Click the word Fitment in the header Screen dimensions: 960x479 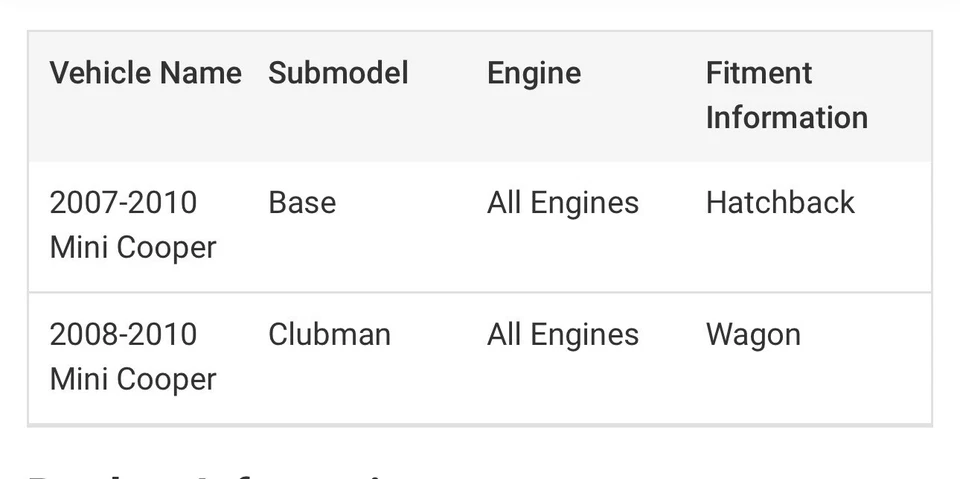[759, 73]
